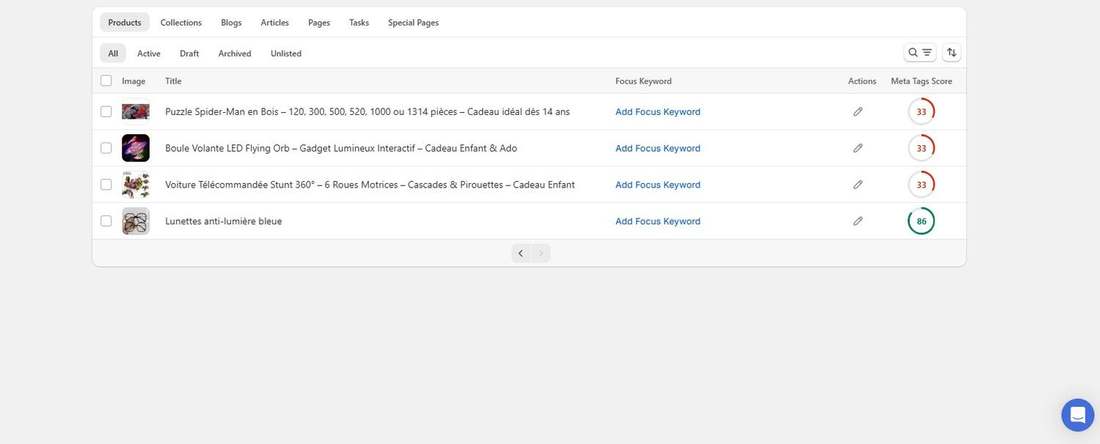Switch to the Special Pages tab
Viewport: 1100px width, 444px height.
[413, 22]
